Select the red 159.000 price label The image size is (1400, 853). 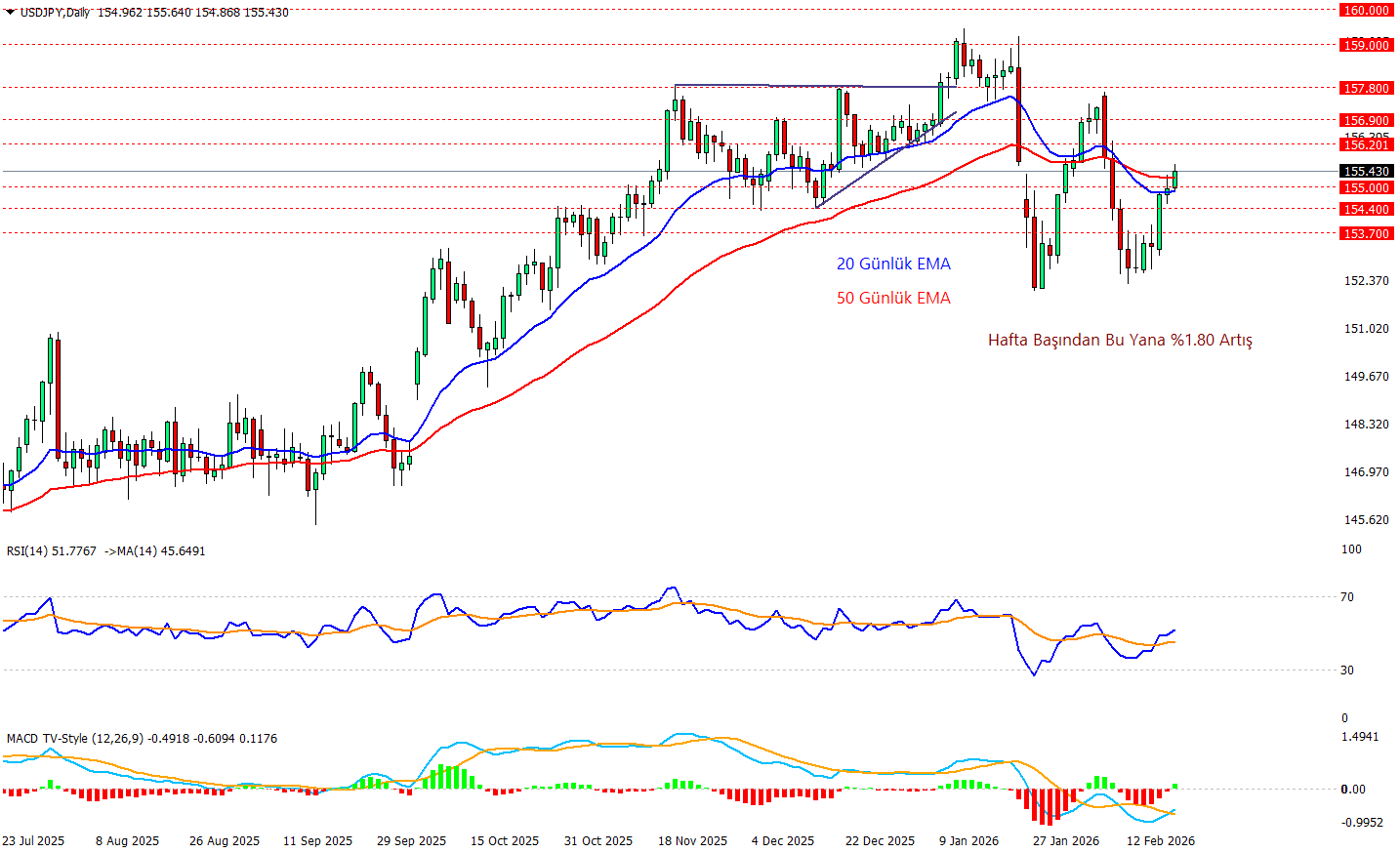point(1366,45)
